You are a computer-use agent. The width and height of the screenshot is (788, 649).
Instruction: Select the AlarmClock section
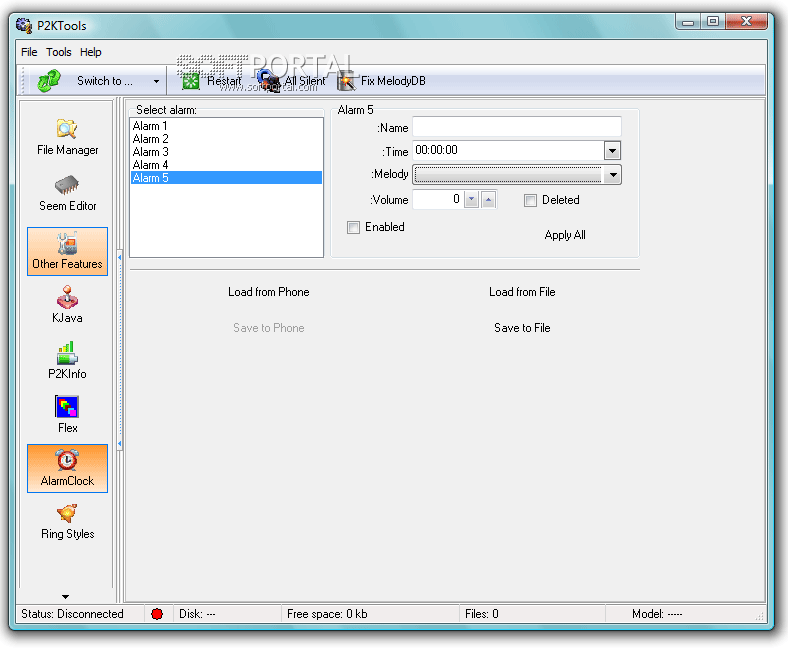click(x=67, y=468)
